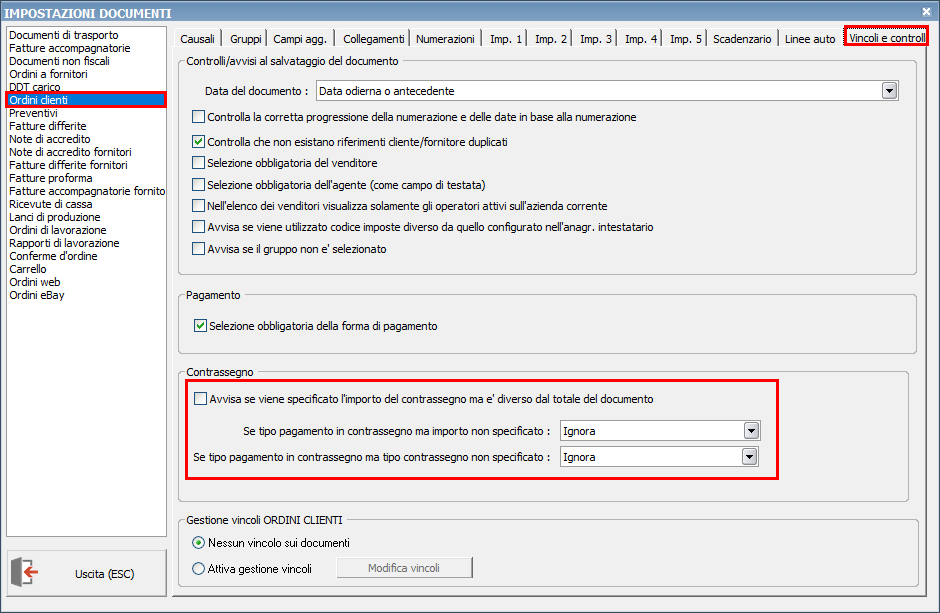Open the 'Data del documento' dropdown
Screen dimensions: 940x613
pyautogui.click(x=889, y=91)
